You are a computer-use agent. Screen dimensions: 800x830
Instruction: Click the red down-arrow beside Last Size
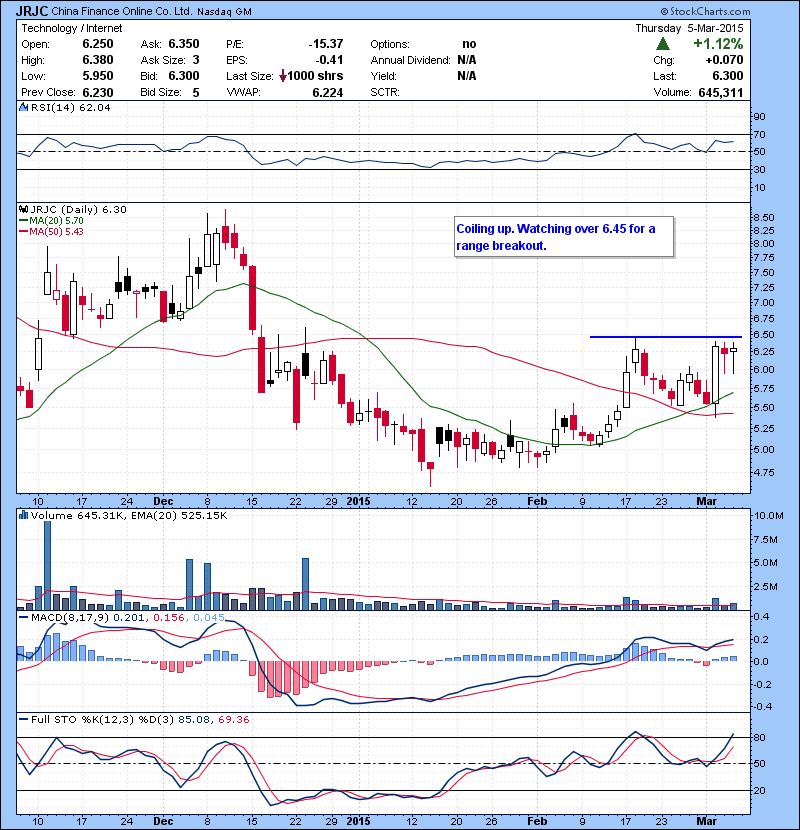(x=283, y=76)
